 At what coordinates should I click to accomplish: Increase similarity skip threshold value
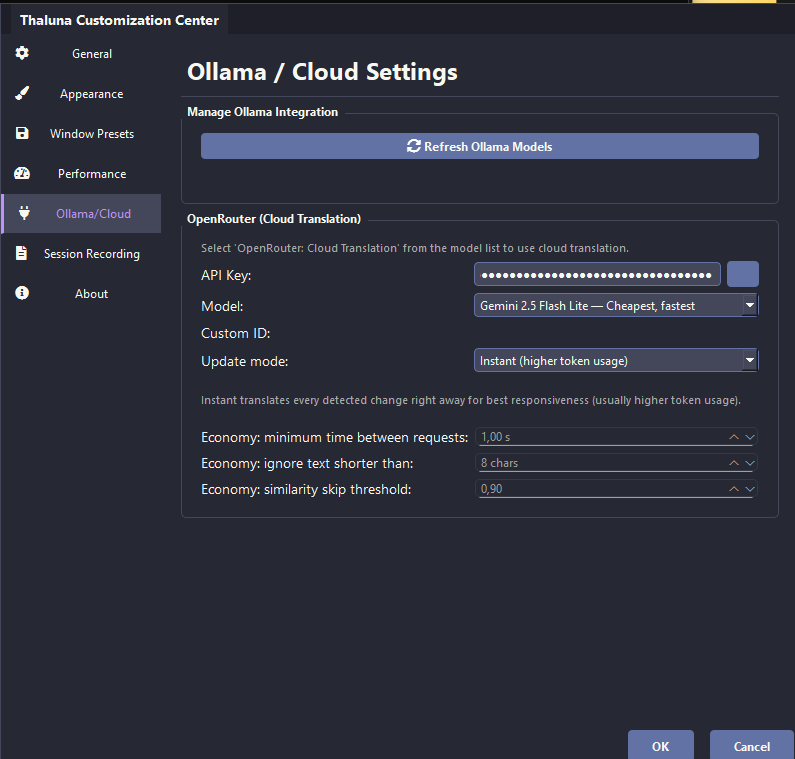click(x=734, y=489)
